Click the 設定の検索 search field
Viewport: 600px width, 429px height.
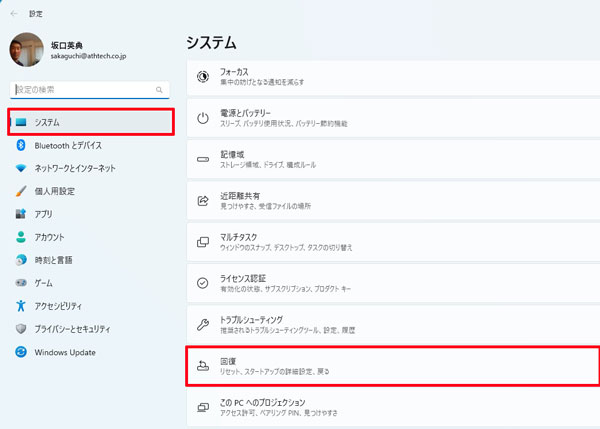(90, 88)
